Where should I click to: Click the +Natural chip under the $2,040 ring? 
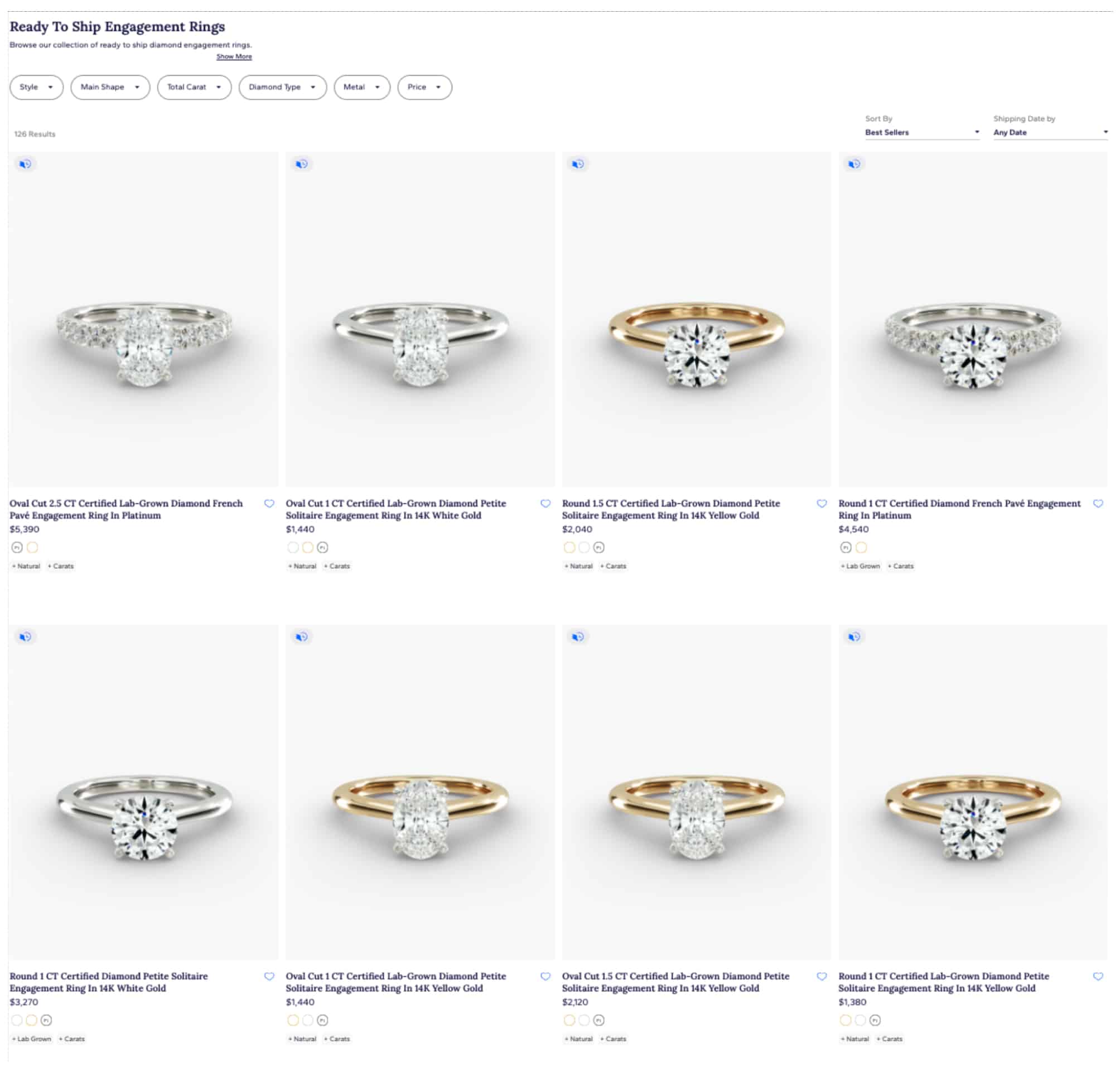579,566
